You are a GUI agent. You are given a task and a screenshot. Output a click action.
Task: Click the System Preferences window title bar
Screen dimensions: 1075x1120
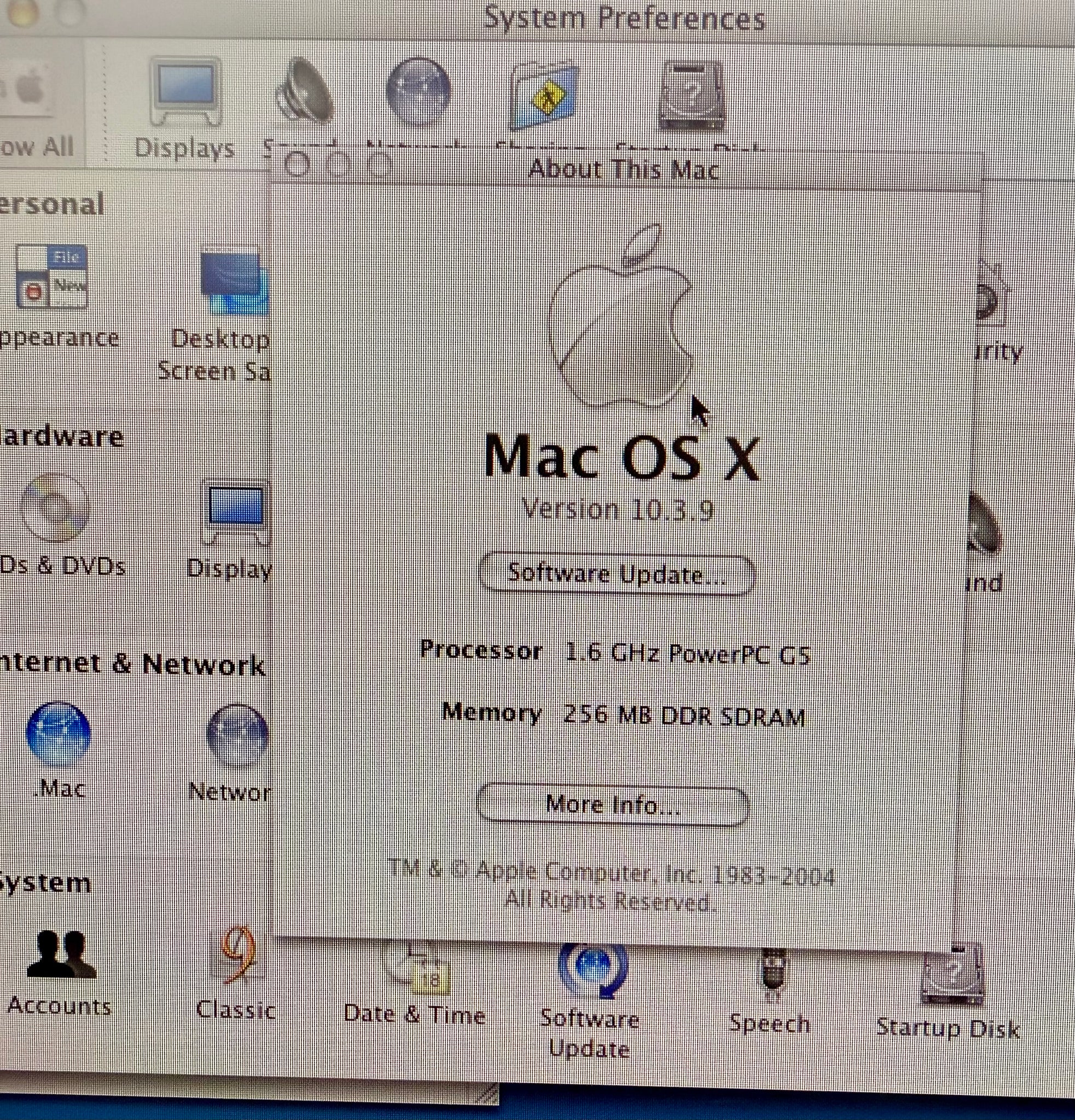[x=624, y=18]
